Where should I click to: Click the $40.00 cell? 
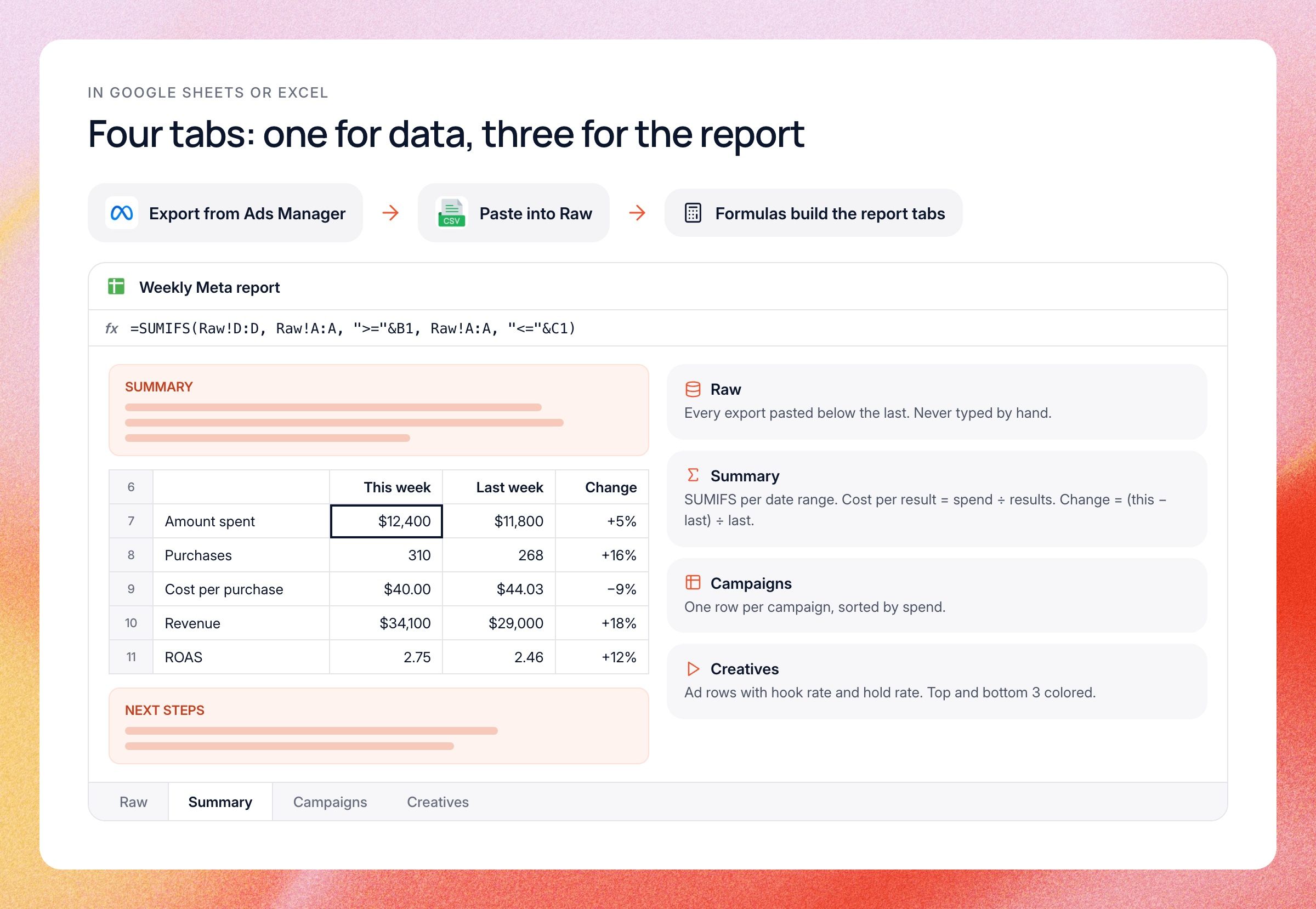click(x=386, y=589)
